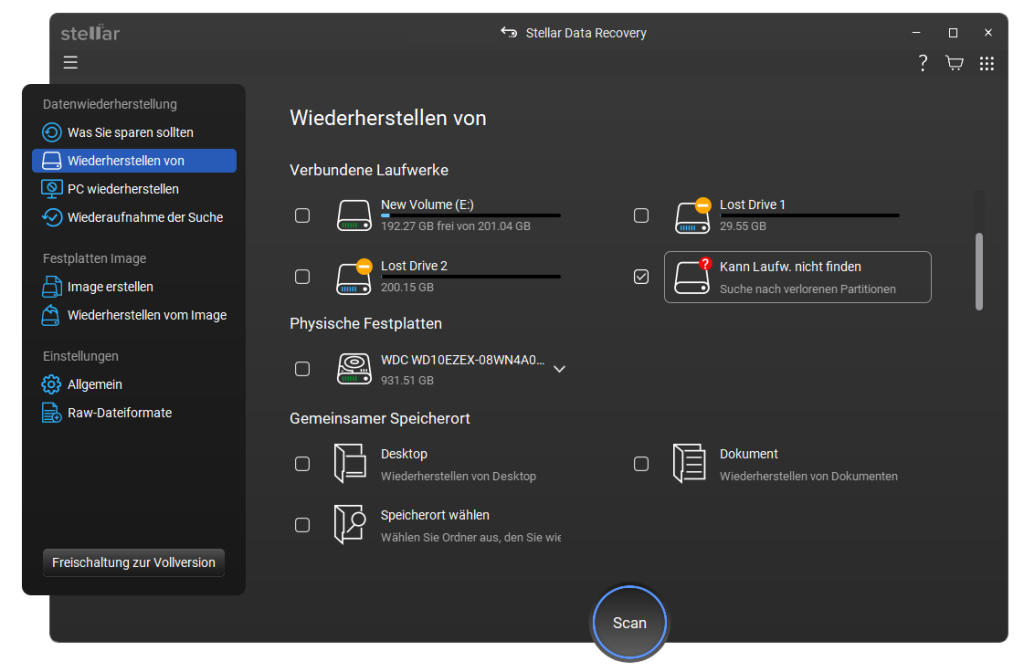Click the hamburger menu icon
This screenshot has height=672, width=1024.
(x=70, y=63)
